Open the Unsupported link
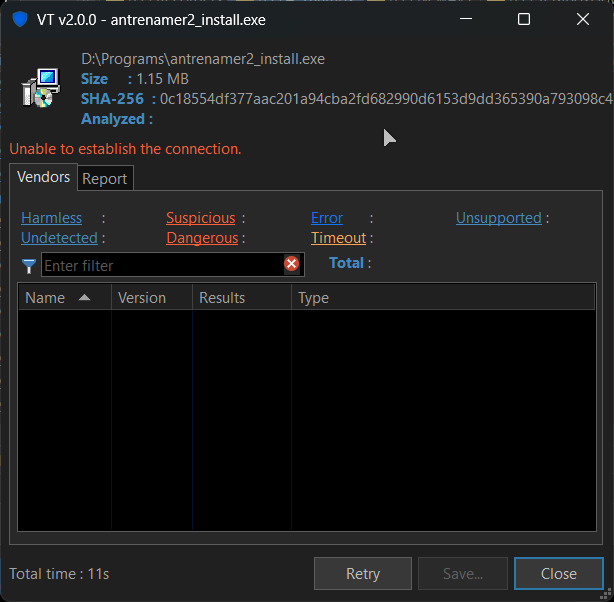614x602 pixels. coord(499,218)
